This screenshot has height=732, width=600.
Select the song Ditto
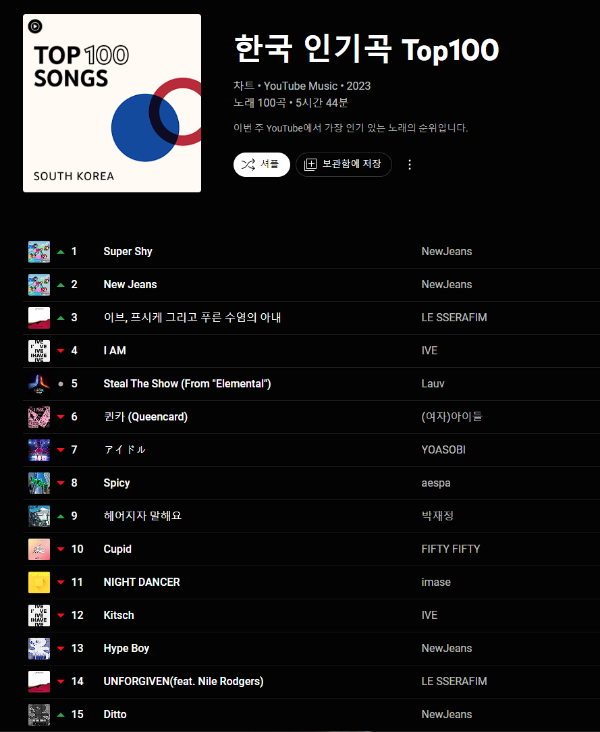pyautogui.click(x=115, y=714)
